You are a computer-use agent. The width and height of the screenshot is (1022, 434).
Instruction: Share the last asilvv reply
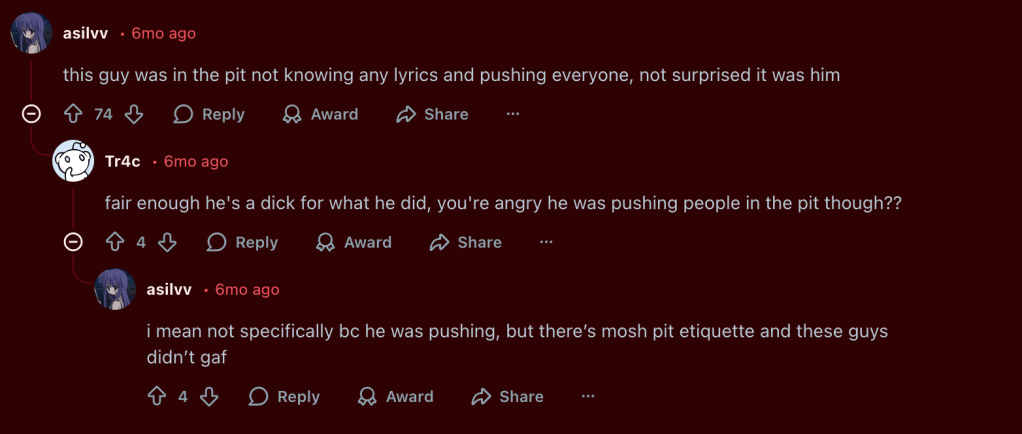[508, 397]
